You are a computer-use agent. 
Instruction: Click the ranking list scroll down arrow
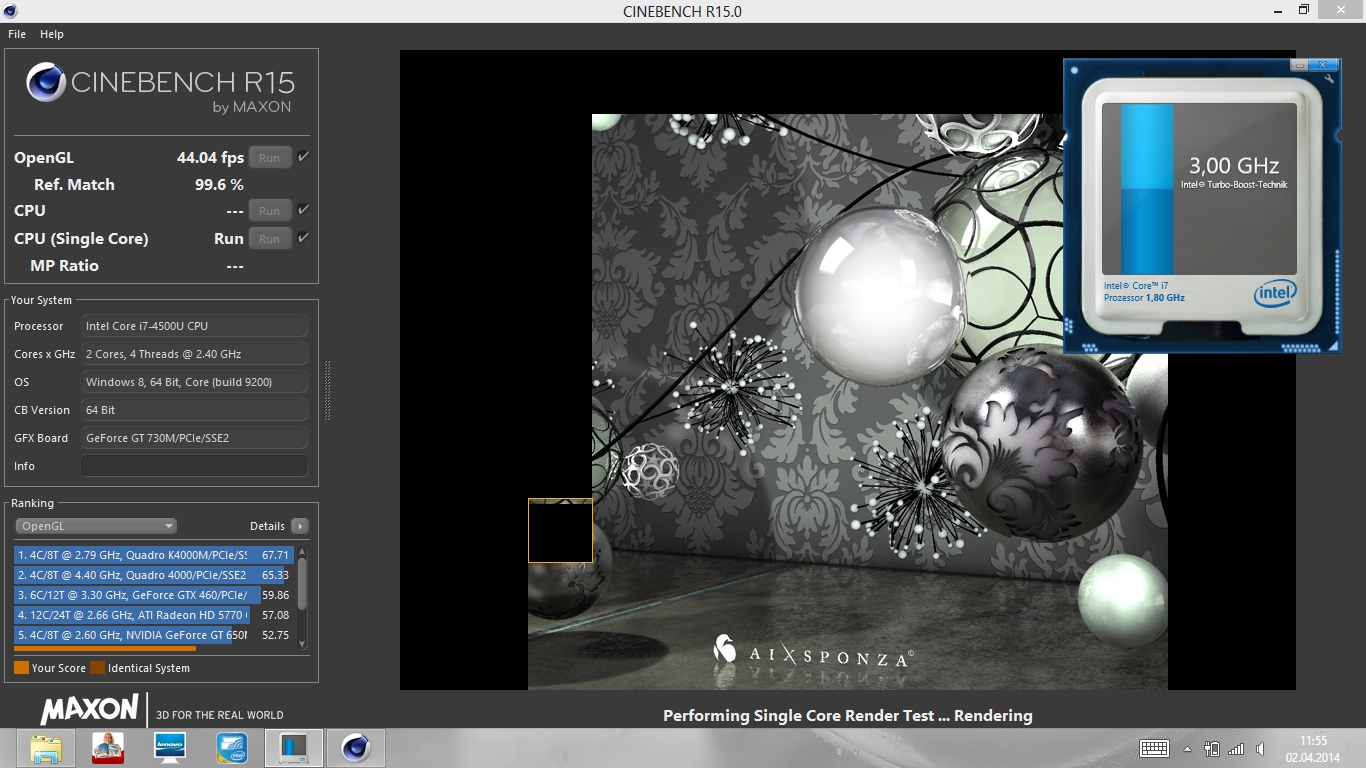302,645
